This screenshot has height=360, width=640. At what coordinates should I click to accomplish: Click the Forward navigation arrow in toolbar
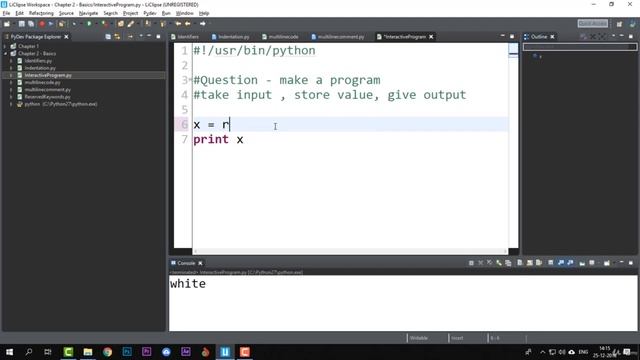coord(202,24)
